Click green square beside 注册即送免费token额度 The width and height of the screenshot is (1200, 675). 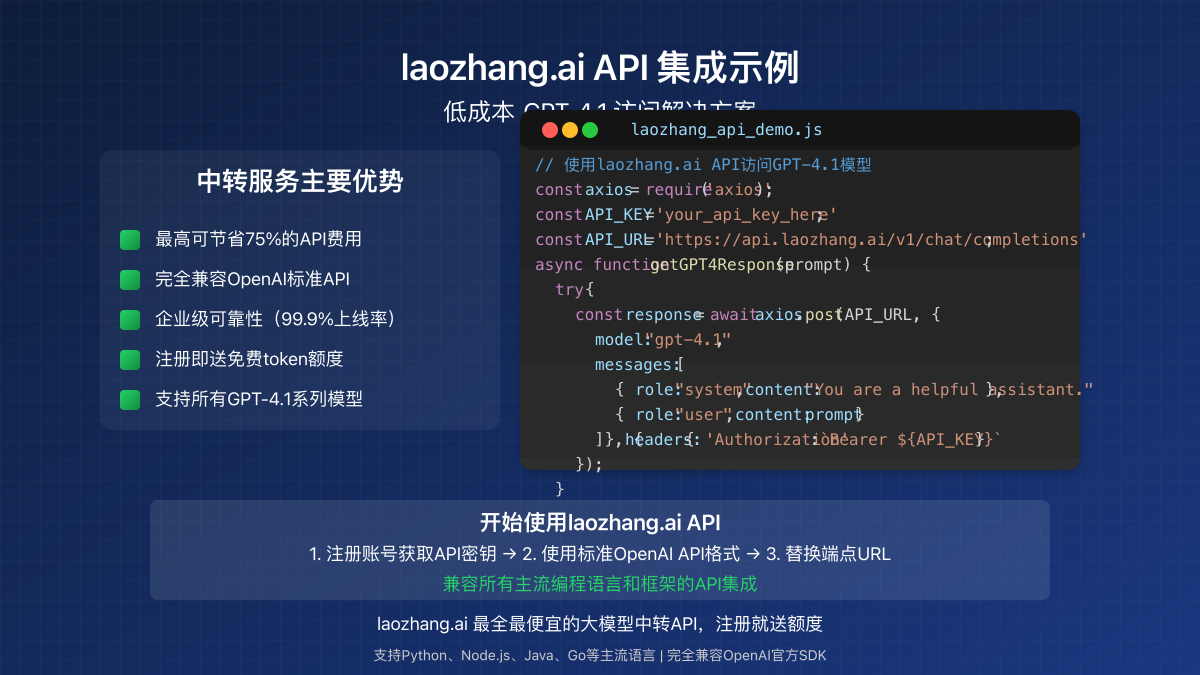pos(130,360)
